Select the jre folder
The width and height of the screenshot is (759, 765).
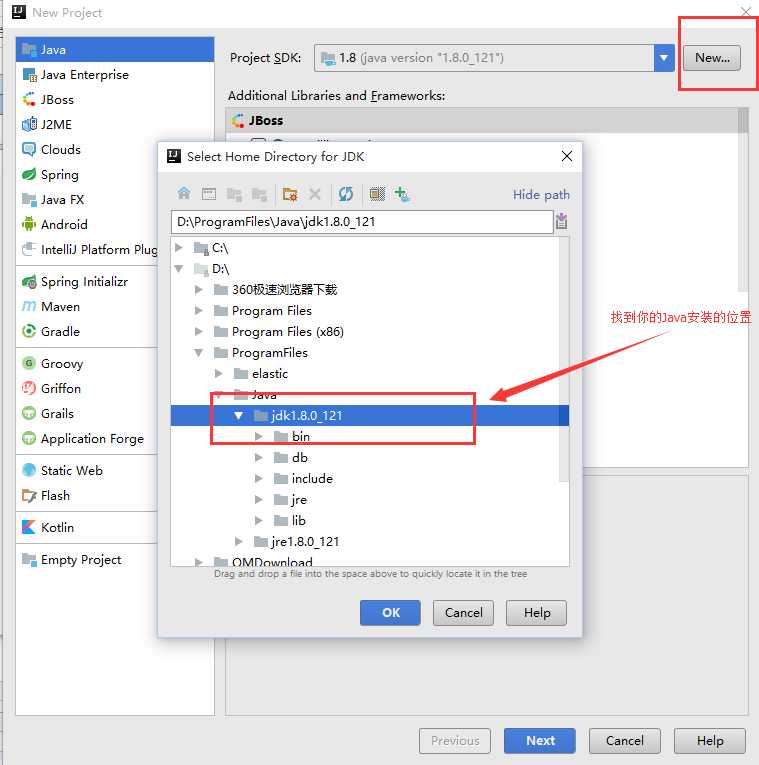pyautogui.click(x=290, y=500)
